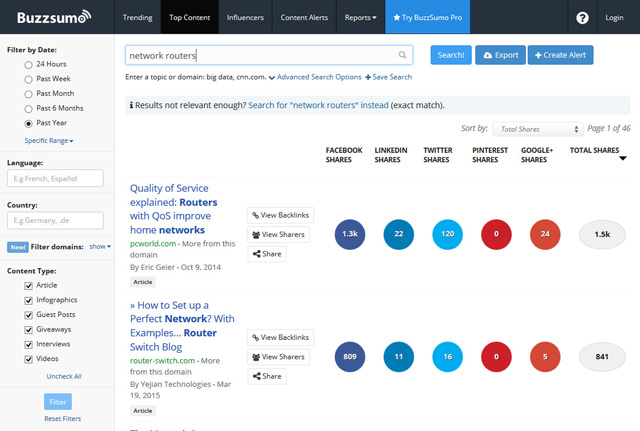The width and height of the screenshot is (640, 431).
Task: Click Twitter shares circle showing 16
Action: tap(448, 356)
